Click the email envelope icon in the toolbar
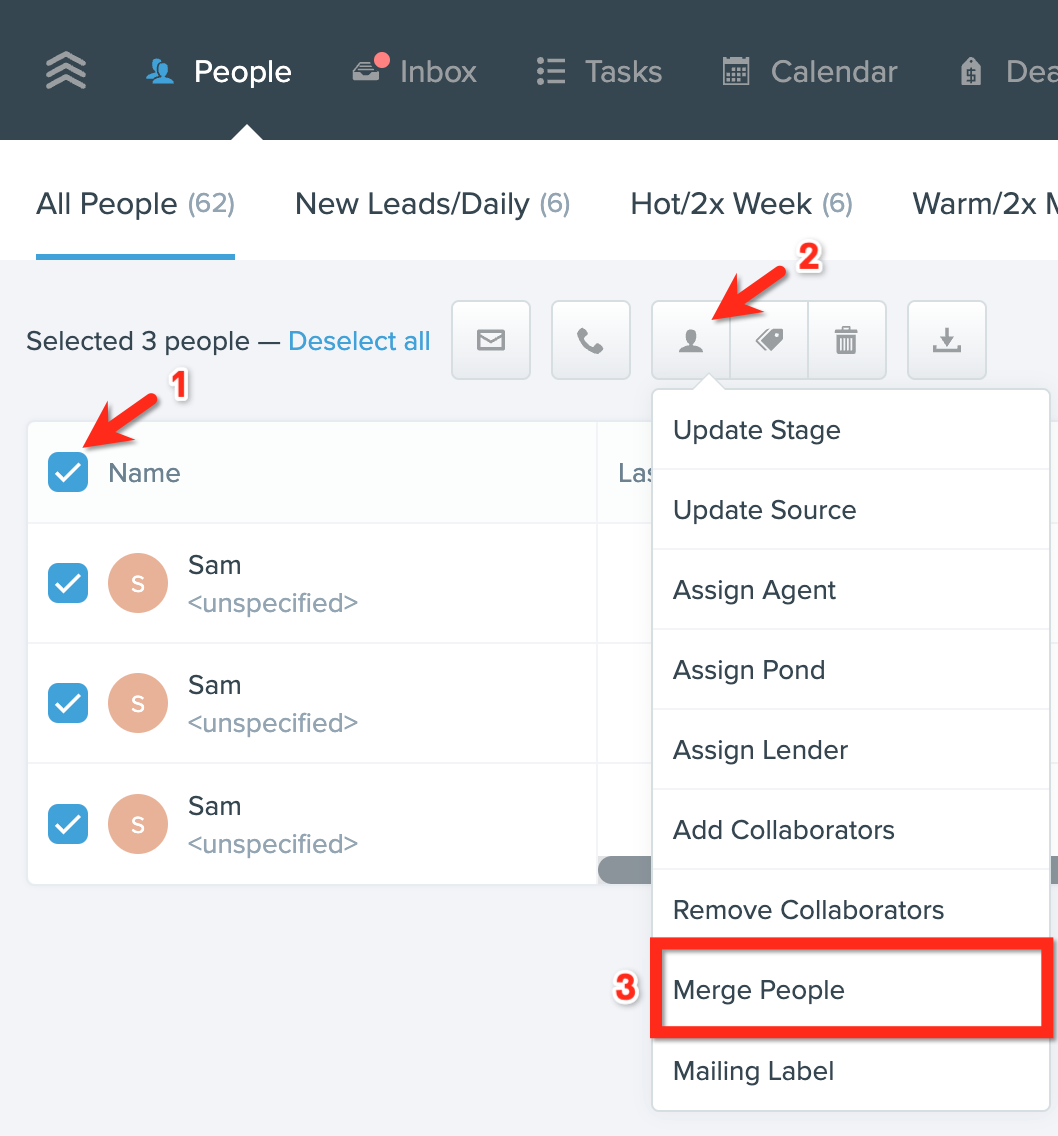The width and height of the screenshot is (1058, 1136). click(x=490, y=340)
